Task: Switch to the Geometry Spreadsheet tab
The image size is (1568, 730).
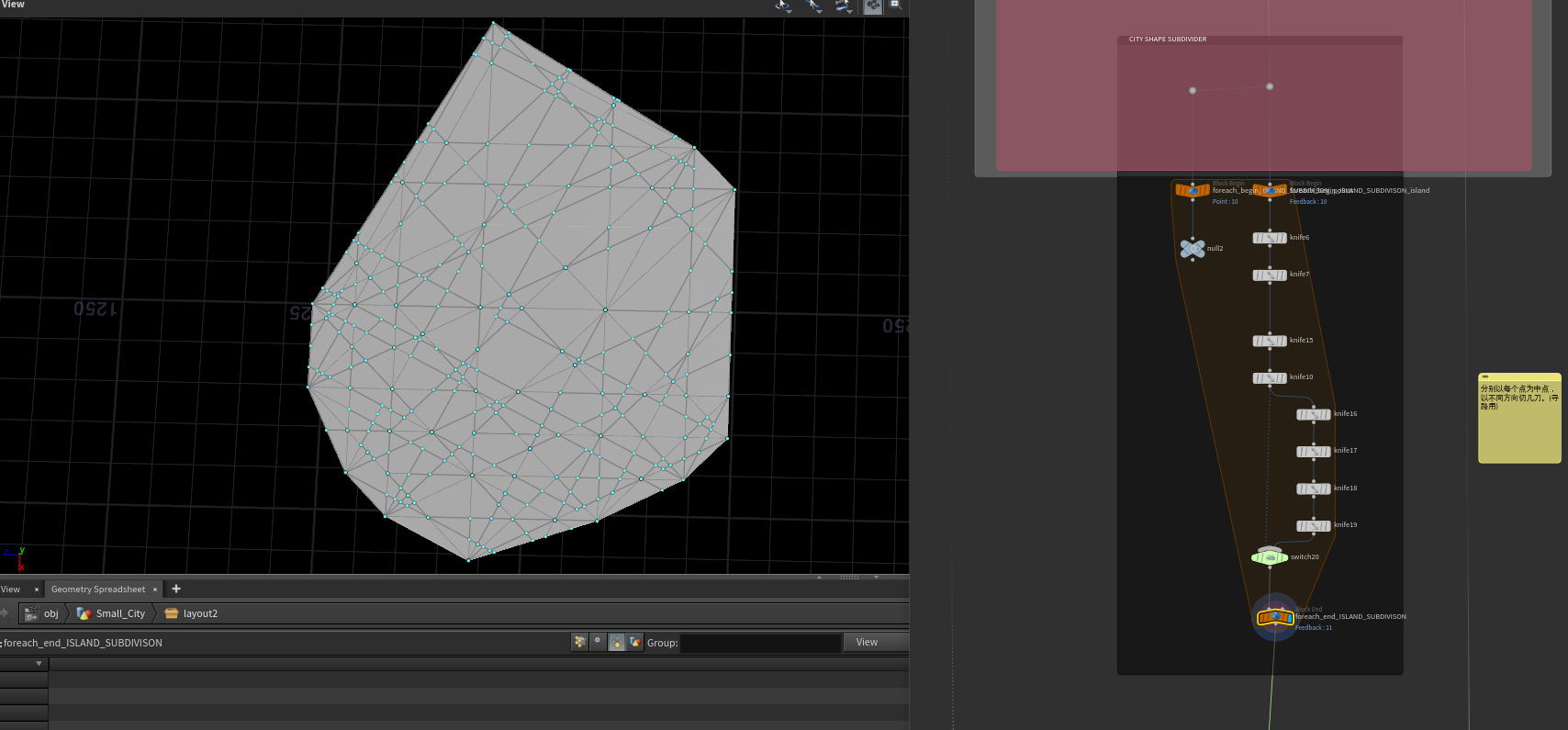Action: pos(98,590)
